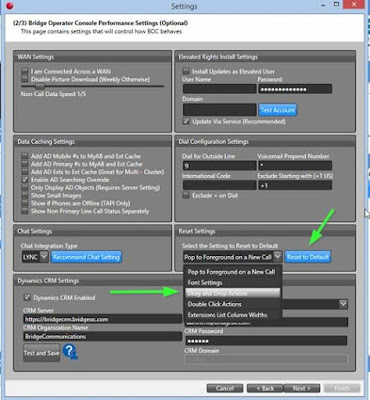Click the elevated Password field
The image size is (370, 400).
[x=295, y=89]
